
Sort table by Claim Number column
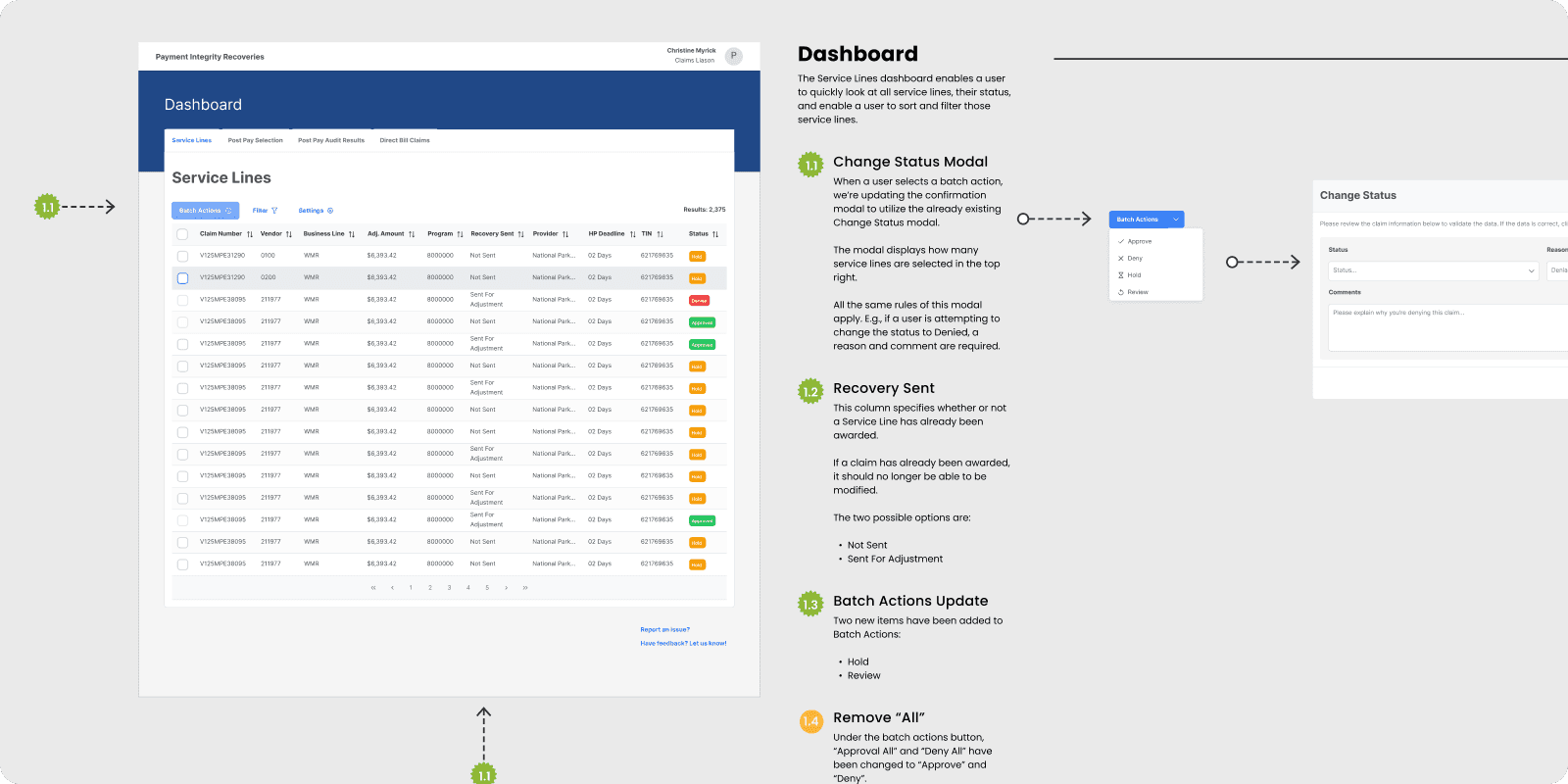[250, 234]
